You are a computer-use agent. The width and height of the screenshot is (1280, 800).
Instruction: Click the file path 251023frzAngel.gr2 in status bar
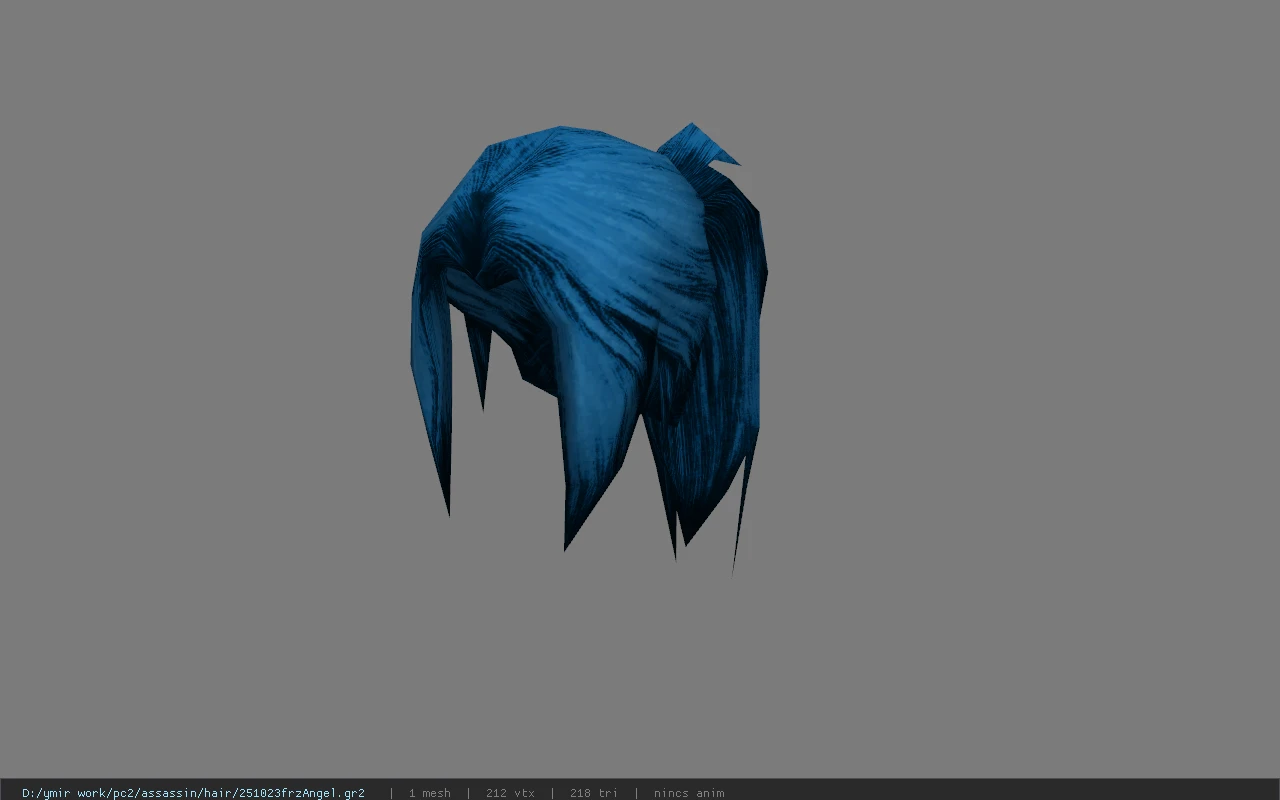click(193, 793)
